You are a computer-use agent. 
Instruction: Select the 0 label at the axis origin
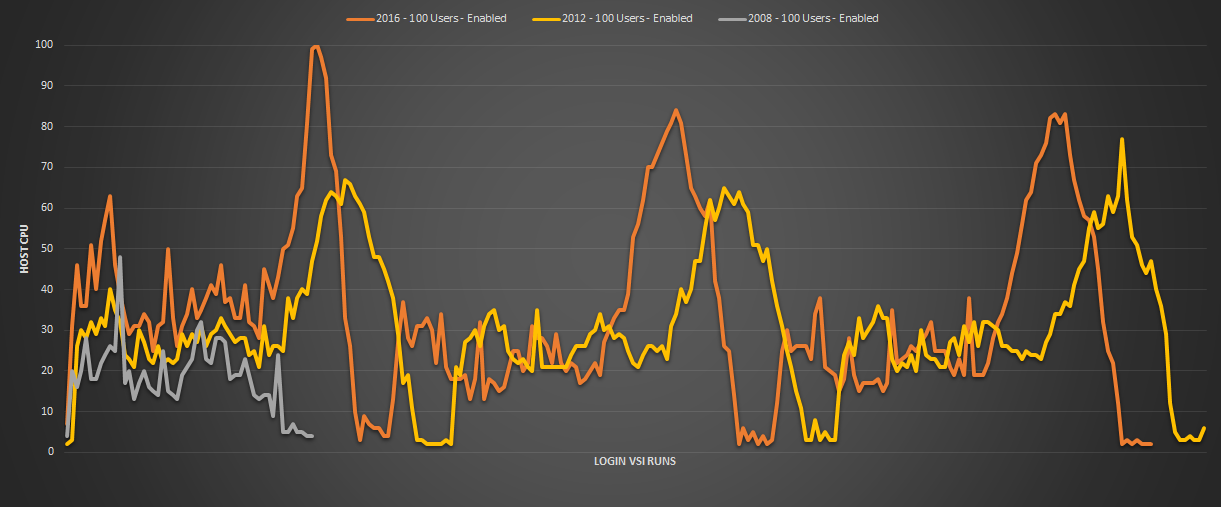coord(49,452)
